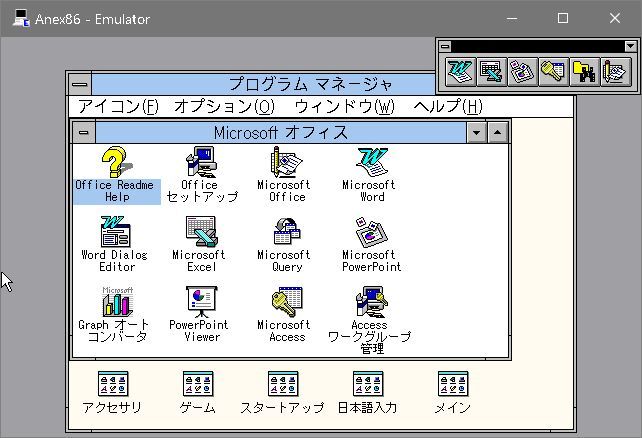Open the ヘルプ(H) menu
The image size is (642, 438).
click(x=448, y=107)
